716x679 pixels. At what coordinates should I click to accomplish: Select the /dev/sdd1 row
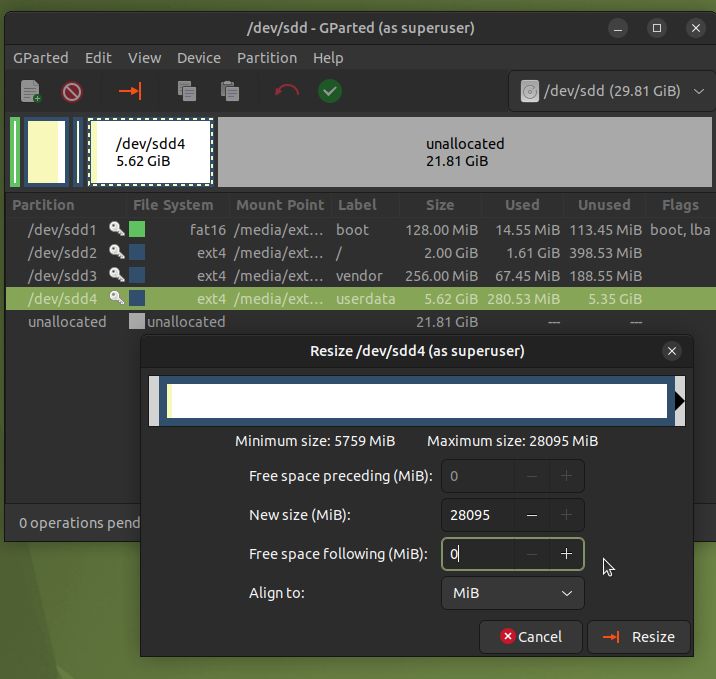pos(361,229)
